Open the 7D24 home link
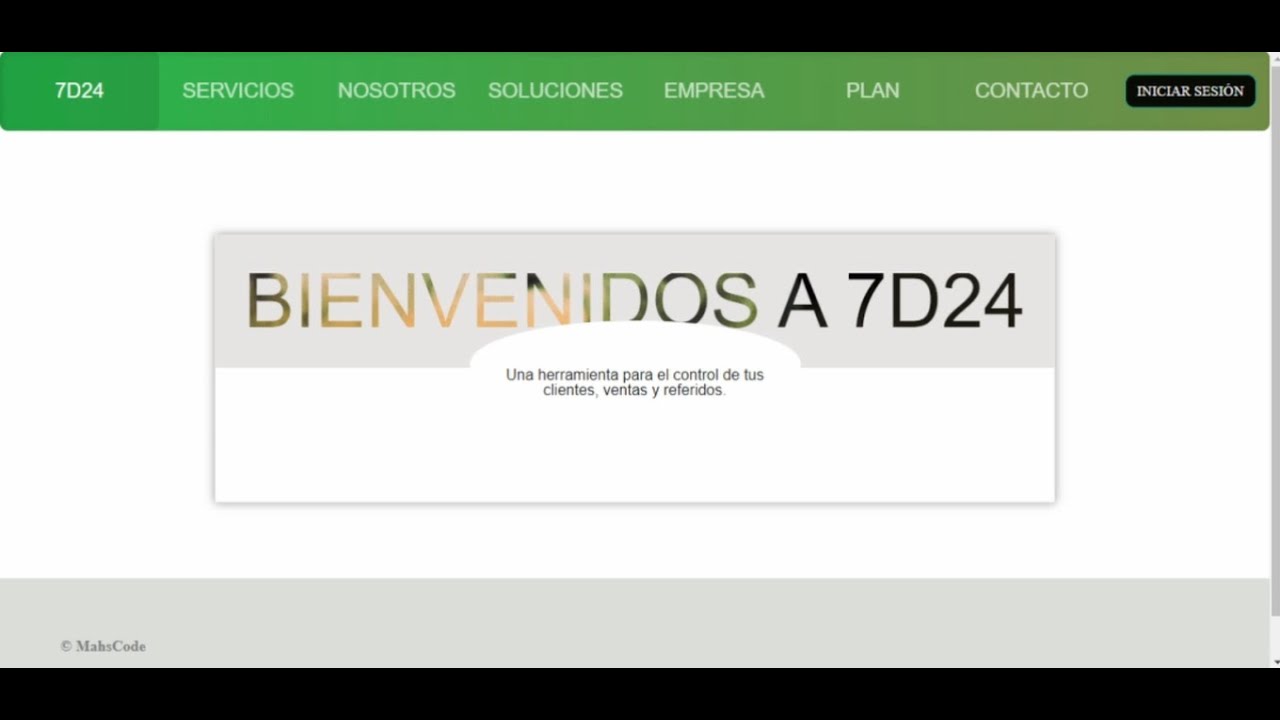This screenshot has height=720, width=1280. tap(79, 91)
